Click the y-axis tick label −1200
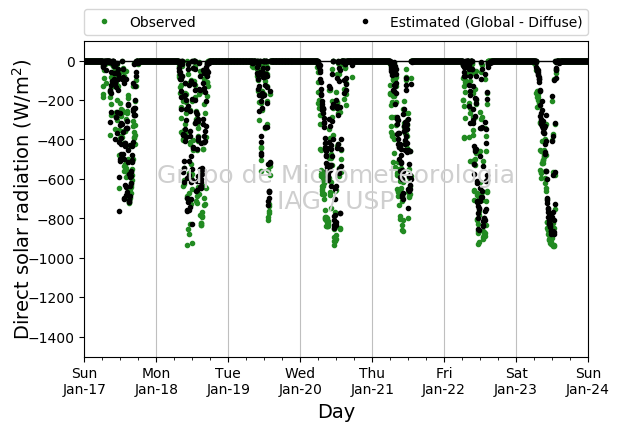This screenshot has height=431, width=620. (x=53, y=298)
